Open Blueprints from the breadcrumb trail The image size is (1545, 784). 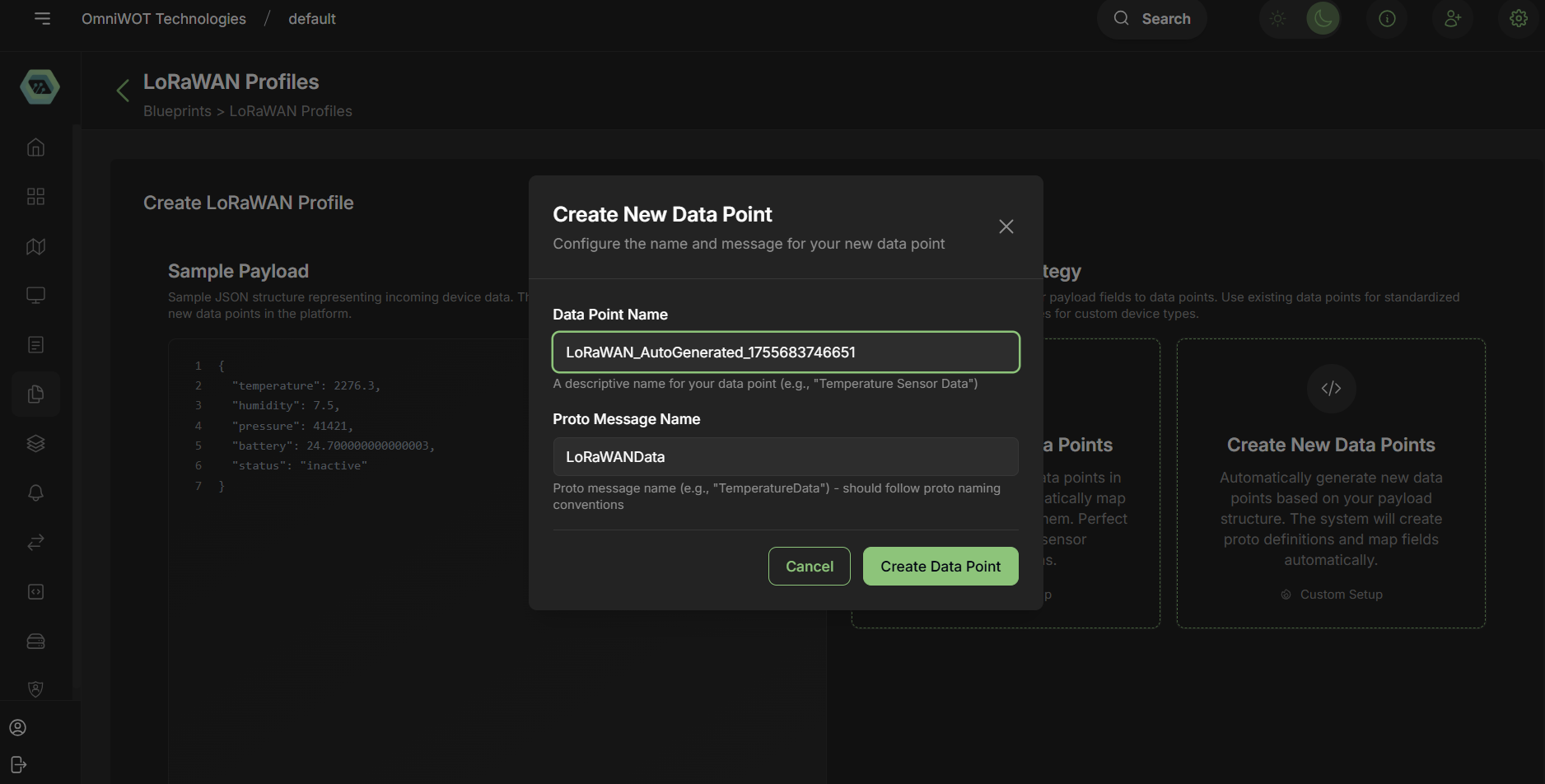tap(177, 110)
